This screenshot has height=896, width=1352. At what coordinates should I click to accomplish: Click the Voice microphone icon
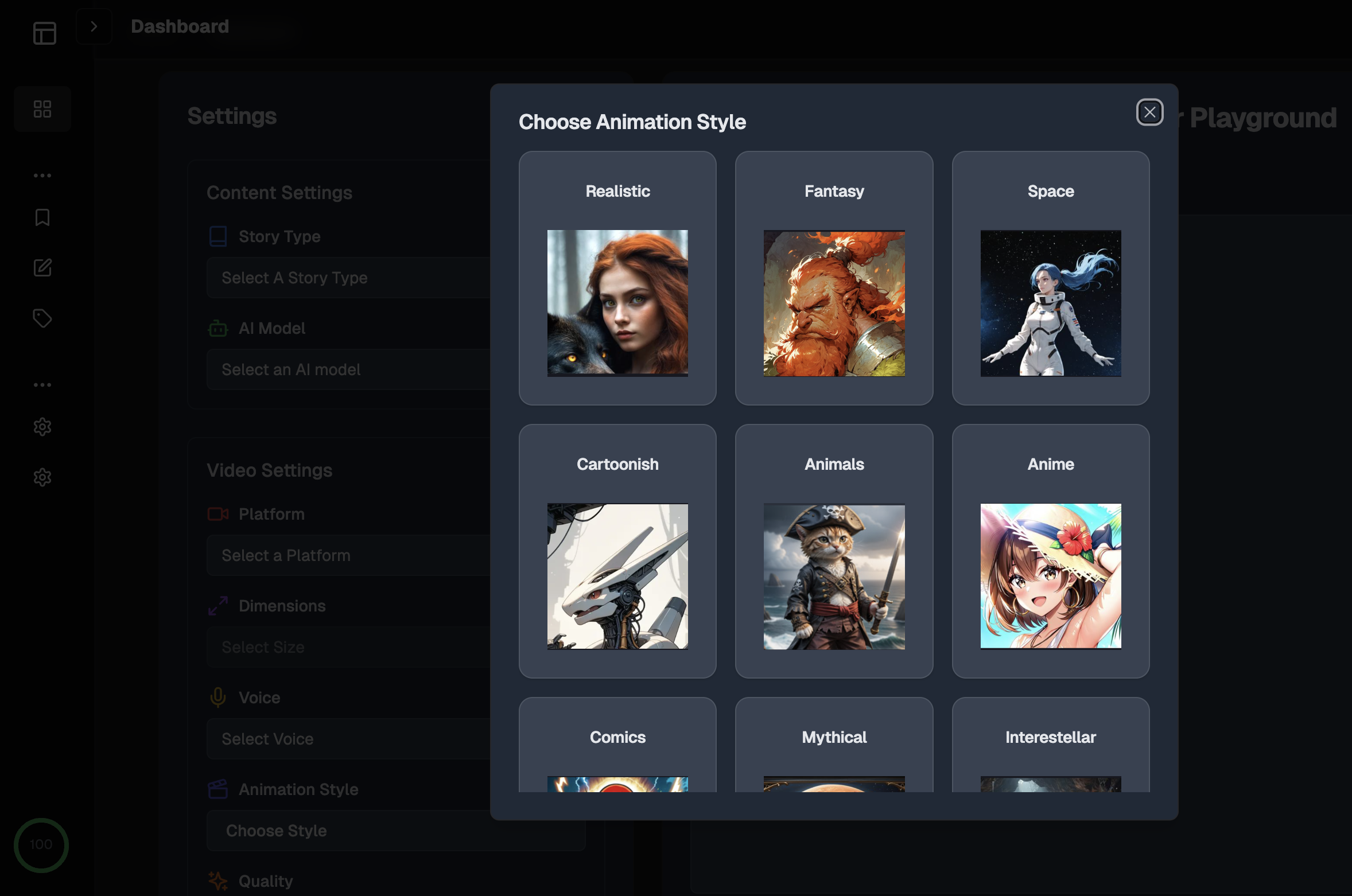pos(218,697)
